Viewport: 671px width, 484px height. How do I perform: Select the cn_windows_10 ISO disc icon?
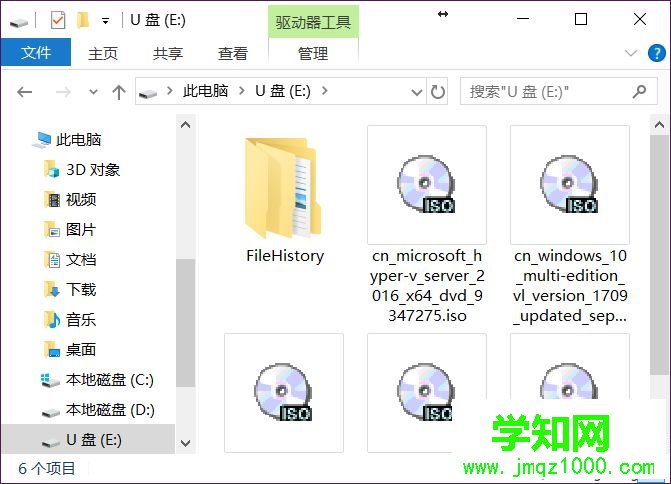[x=569, y=184]
